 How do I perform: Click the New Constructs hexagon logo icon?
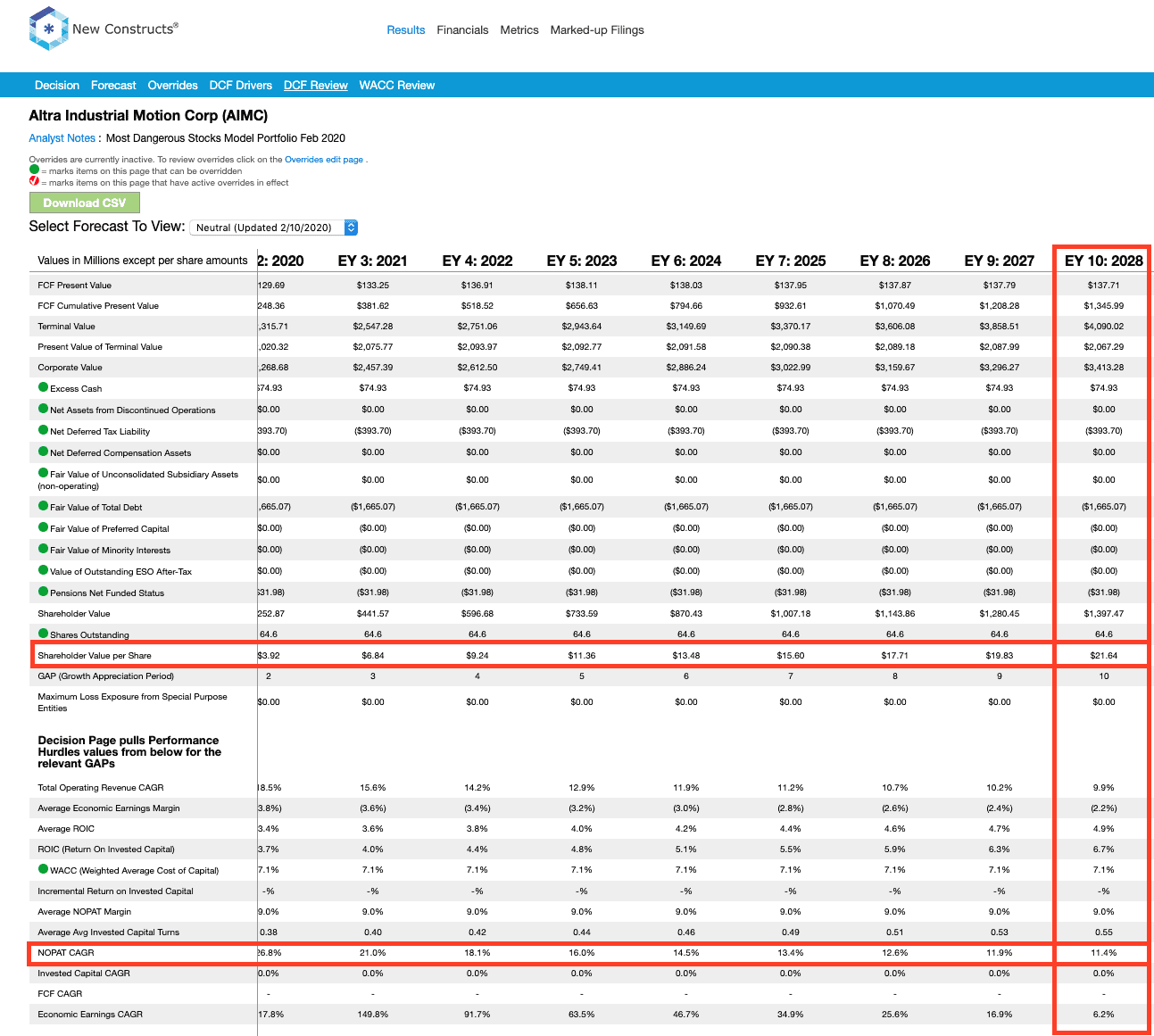point(48,29)
